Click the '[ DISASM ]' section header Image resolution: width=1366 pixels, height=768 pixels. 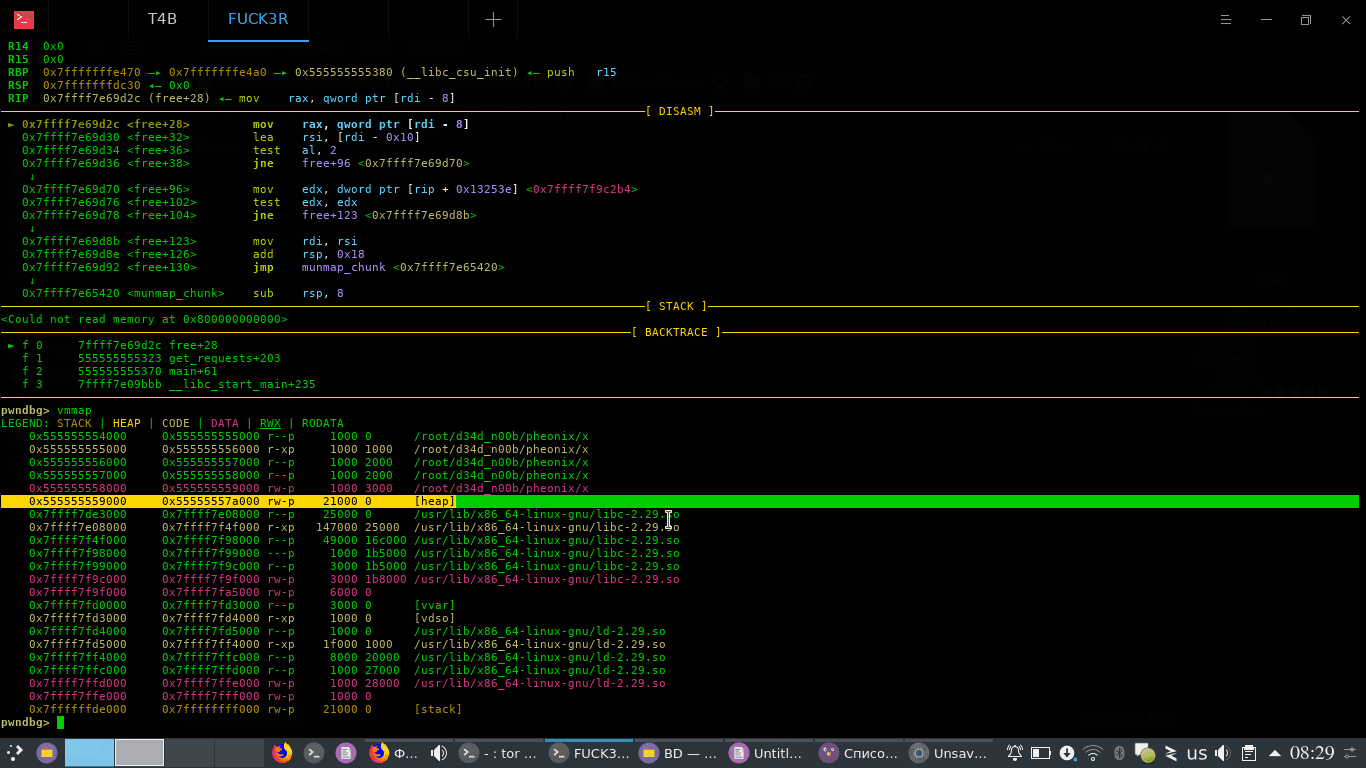click(680, 111)
